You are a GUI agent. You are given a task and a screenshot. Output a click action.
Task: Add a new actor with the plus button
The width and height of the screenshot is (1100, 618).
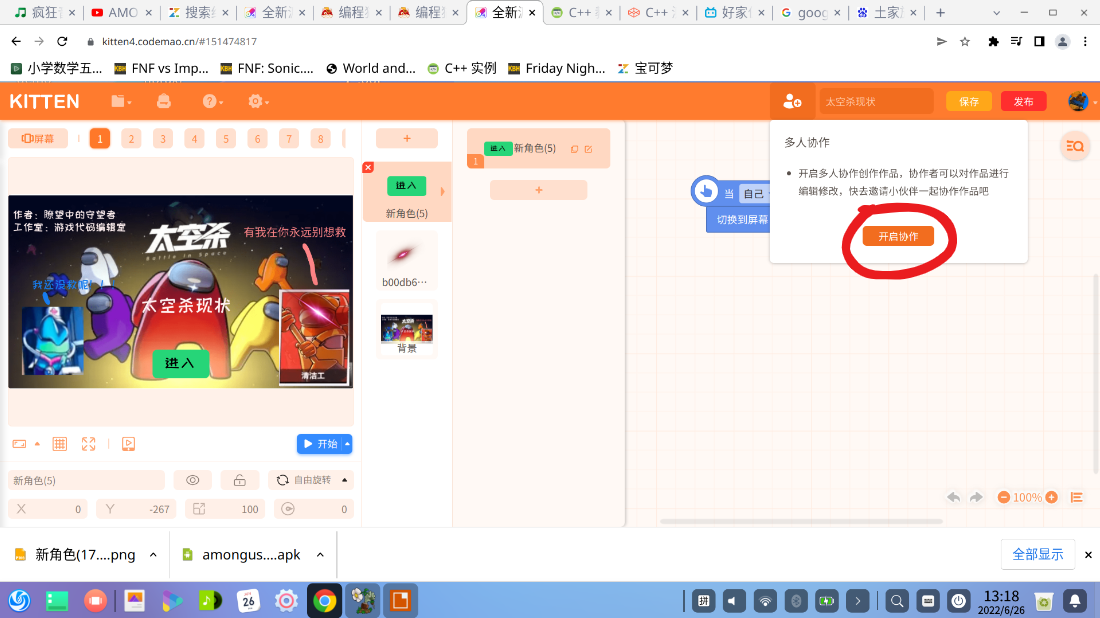click(x=407, y=139)
